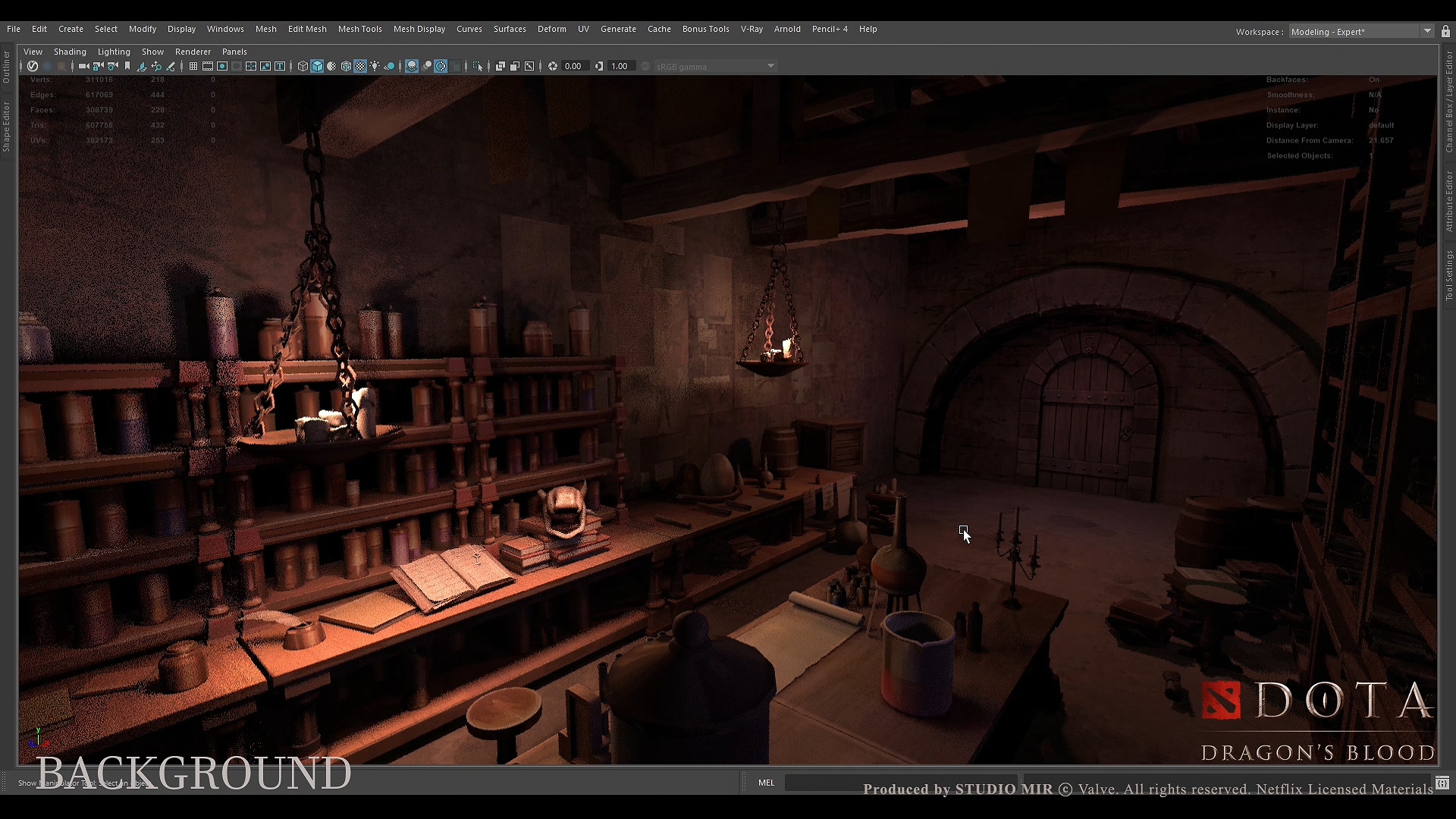Click the Gamma reset icon
The width and height of the screenshot is (1456, 819).
click(599, 66)
